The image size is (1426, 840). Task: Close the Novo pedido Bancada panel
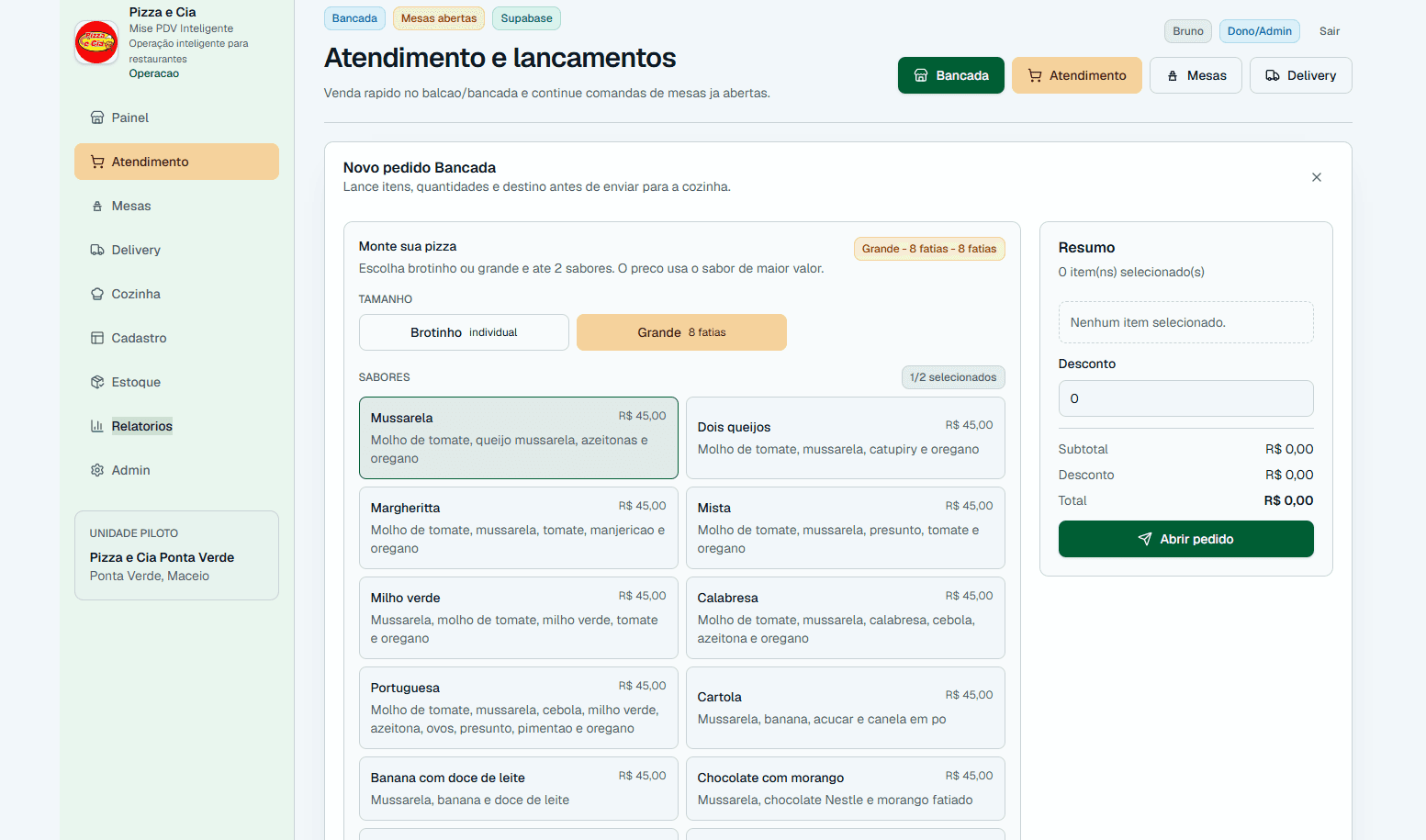pyautogui.click(x=1317, y=177)
